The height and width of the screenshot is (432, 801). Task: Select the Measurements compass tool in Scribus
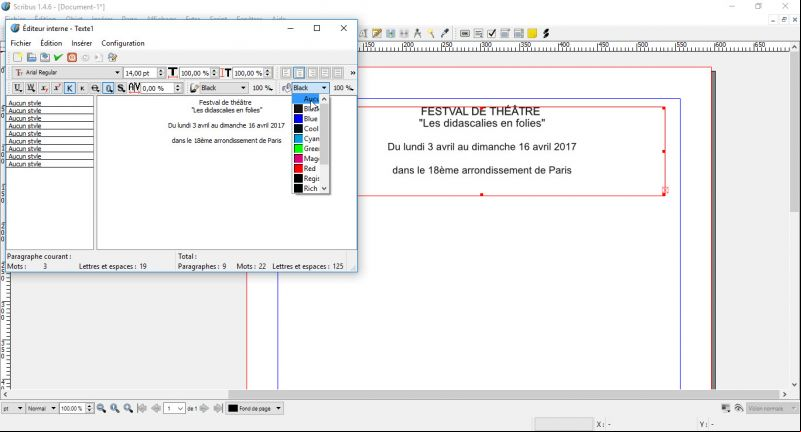coord(418,33)
